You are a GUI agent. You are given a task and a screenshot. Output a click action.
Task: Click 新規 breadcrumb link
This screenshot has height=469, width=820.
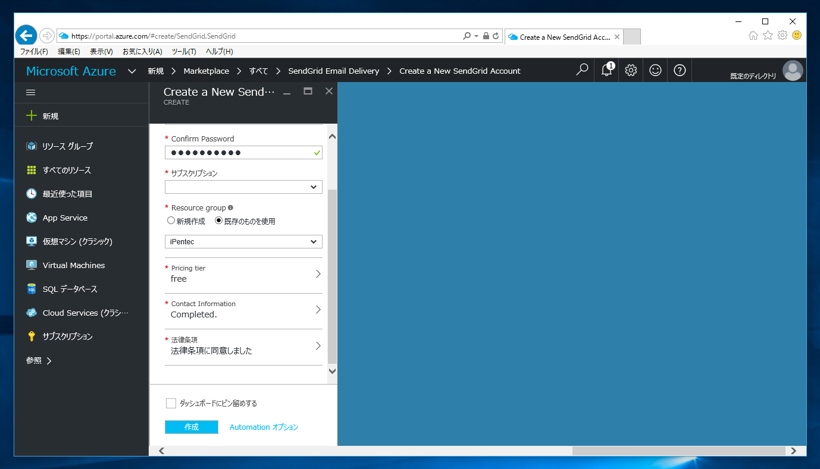click(x=155, y=71)
